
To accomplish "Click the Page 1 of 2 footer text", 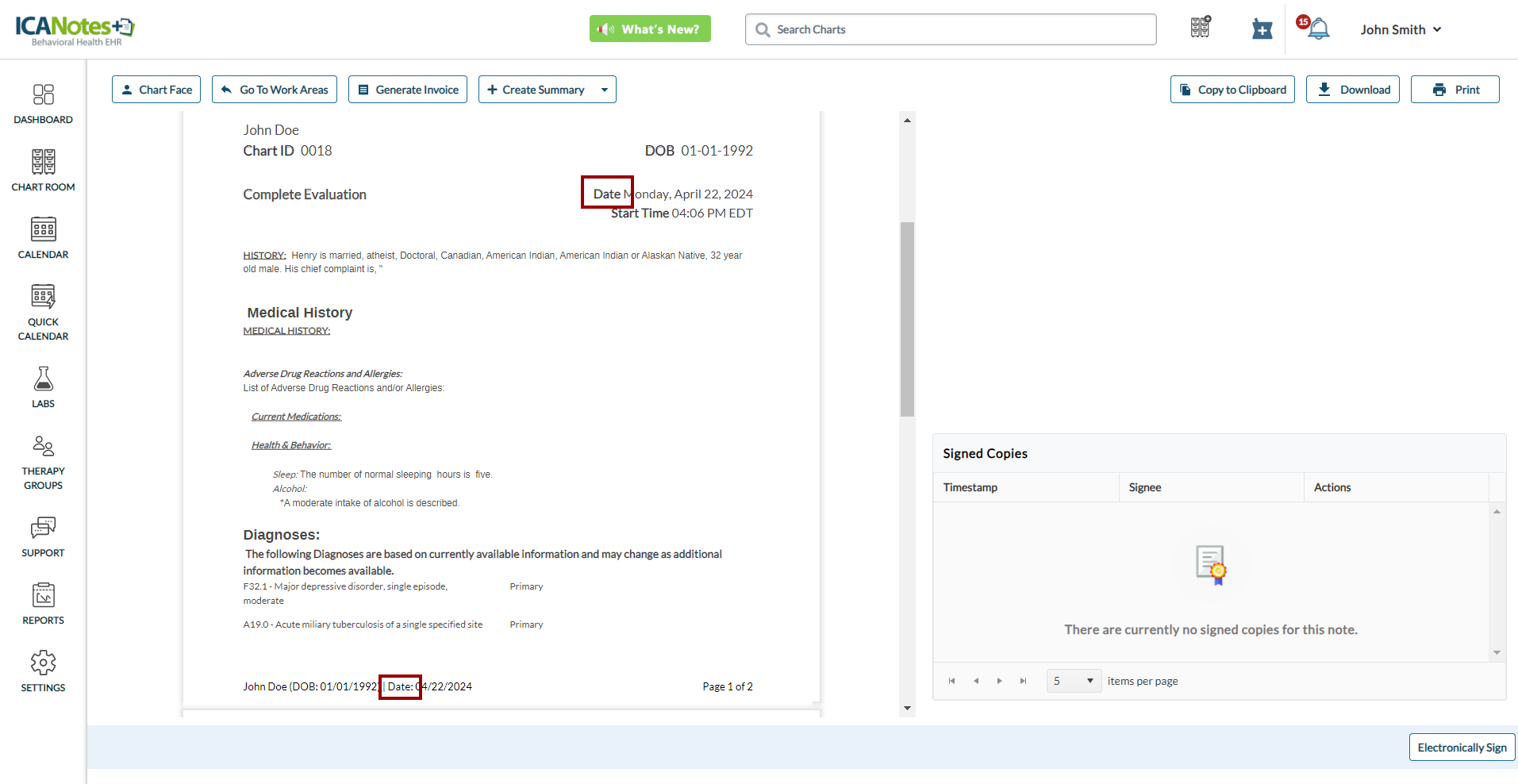I will (728, 686).
